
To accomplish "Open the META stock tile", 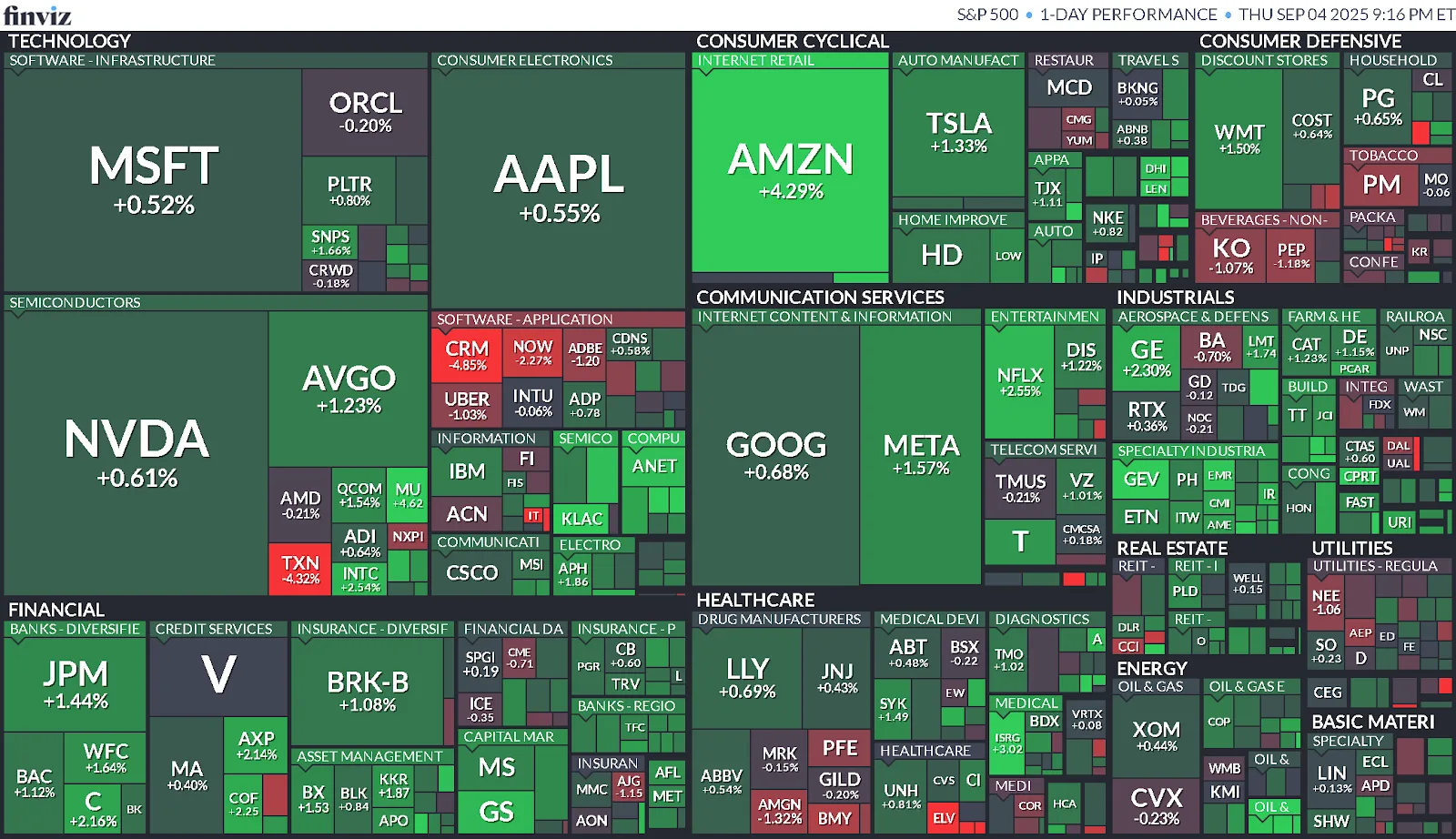I will (921, 455).
